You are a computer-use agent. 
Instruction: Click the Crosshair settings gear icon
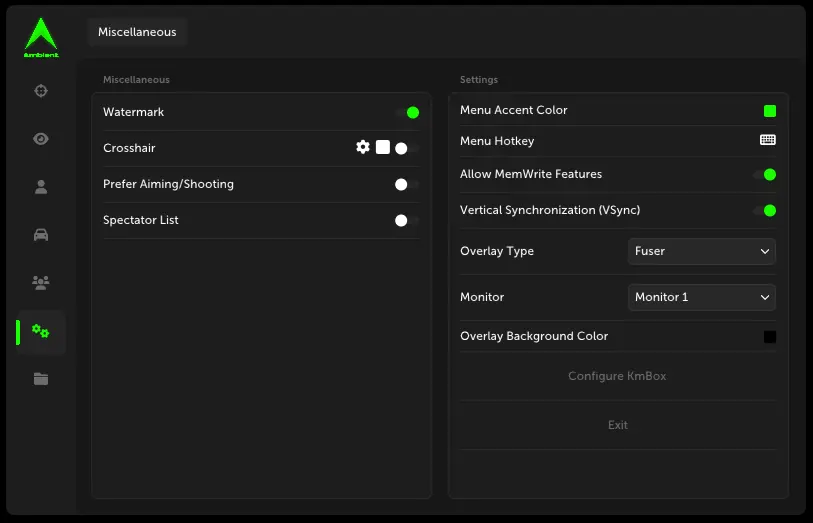click(363, 147)
